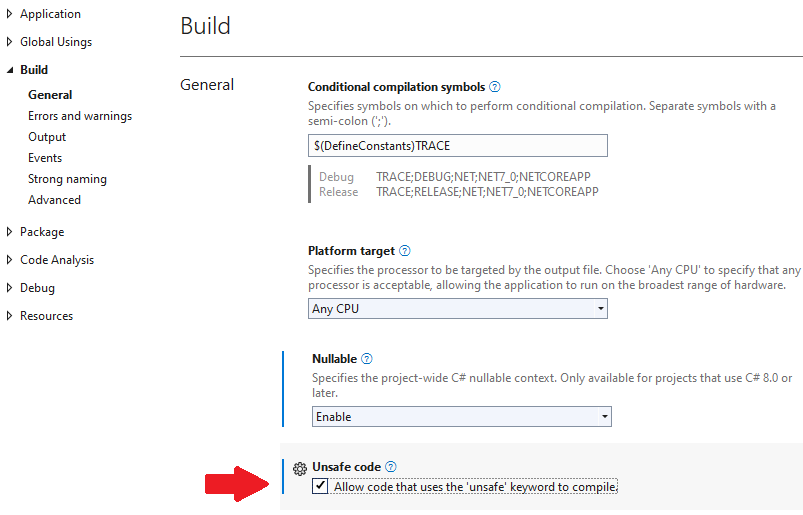The height and width of the screenshot is (515, 803).
Task: Expand the Code Analysis section
Action: point(9,260)
